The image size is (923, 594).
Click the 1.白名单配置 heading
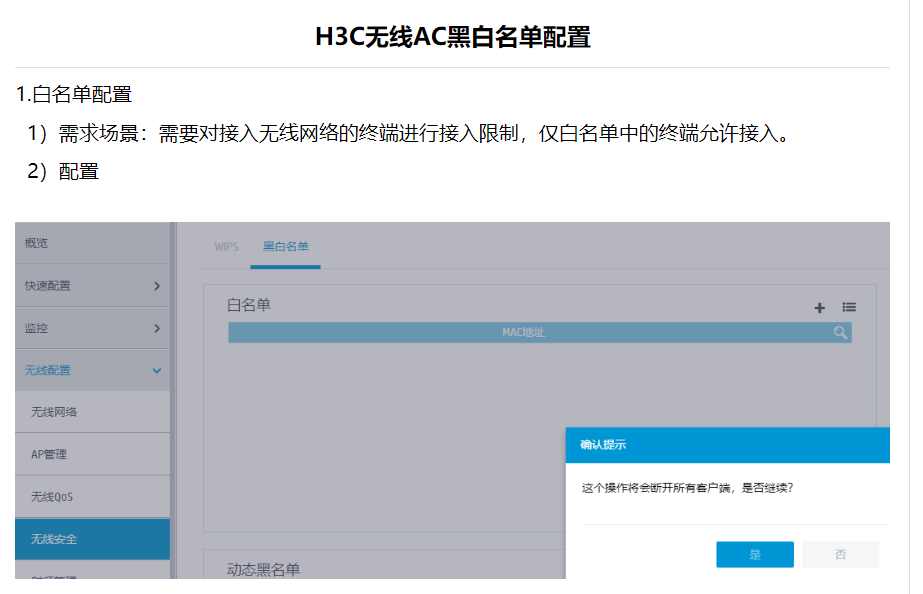pos(74,94)
